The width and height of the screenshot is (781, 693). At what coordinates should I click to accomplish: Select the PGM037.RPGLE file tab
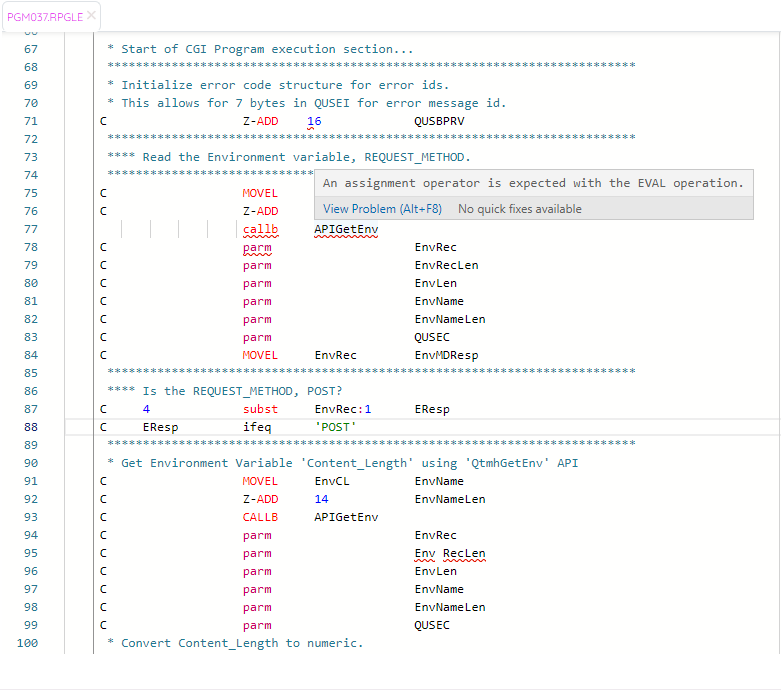46,16
